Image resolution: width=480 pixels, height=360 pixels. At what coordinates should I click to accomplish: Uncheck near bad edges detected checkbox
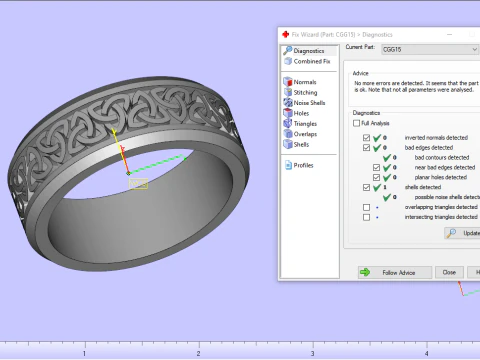(x=376, y=167)
